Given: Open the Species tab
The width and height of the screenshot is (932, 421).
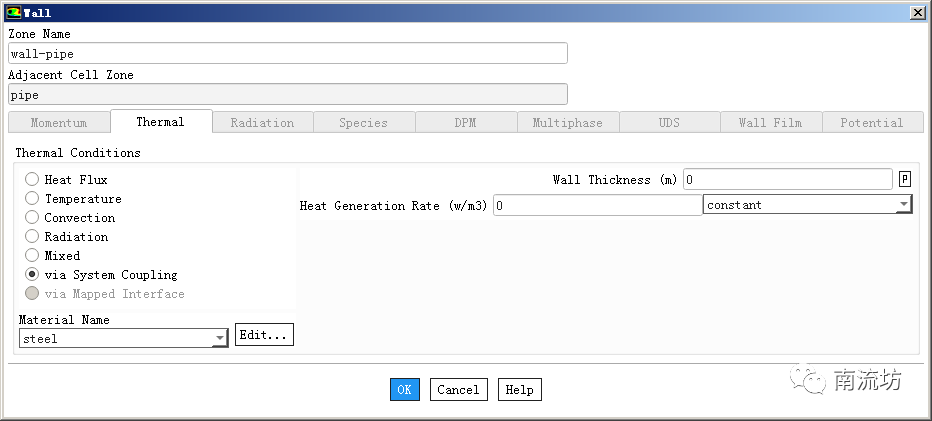Looking at the screenshot, I should click(363, 122).
